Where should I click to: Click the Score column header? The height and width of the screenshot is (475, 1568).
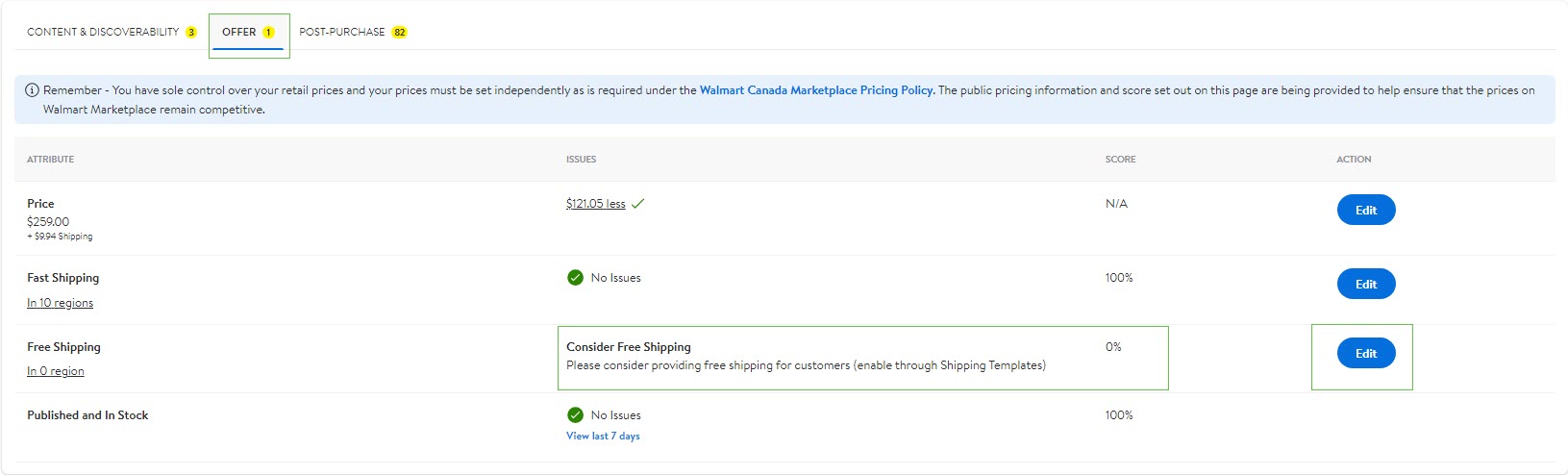[x=1120, y=160]
